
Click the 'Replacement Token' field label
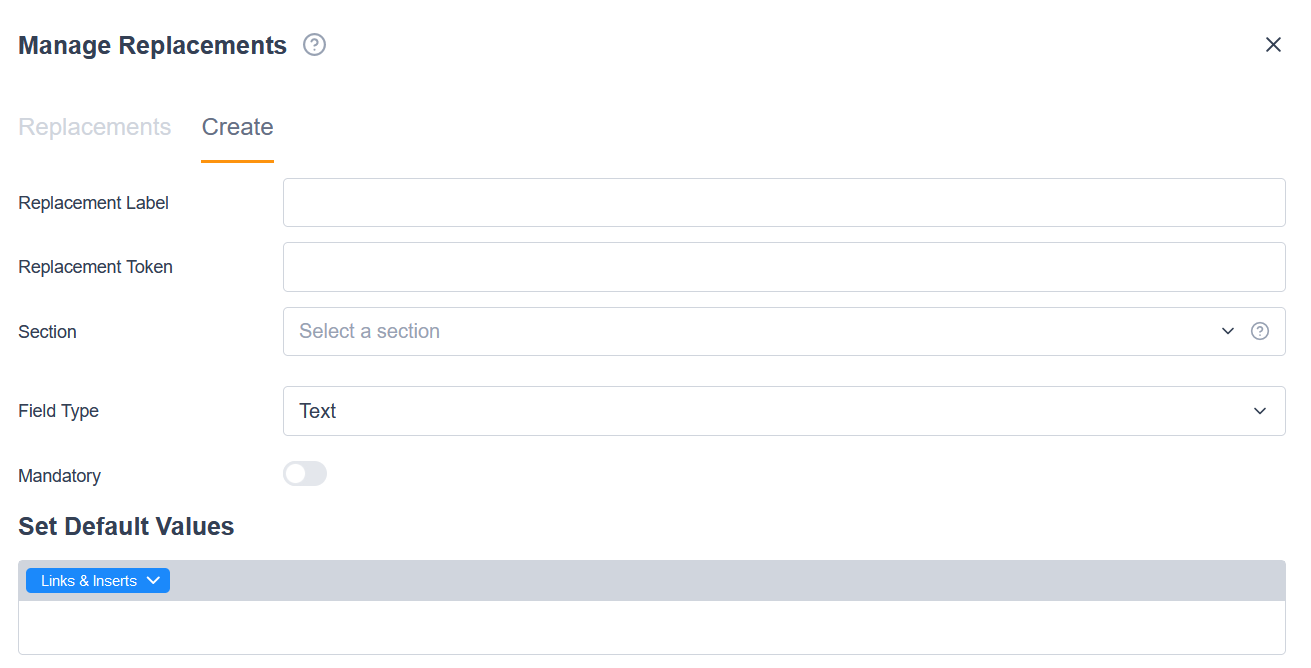click(96, 267)
